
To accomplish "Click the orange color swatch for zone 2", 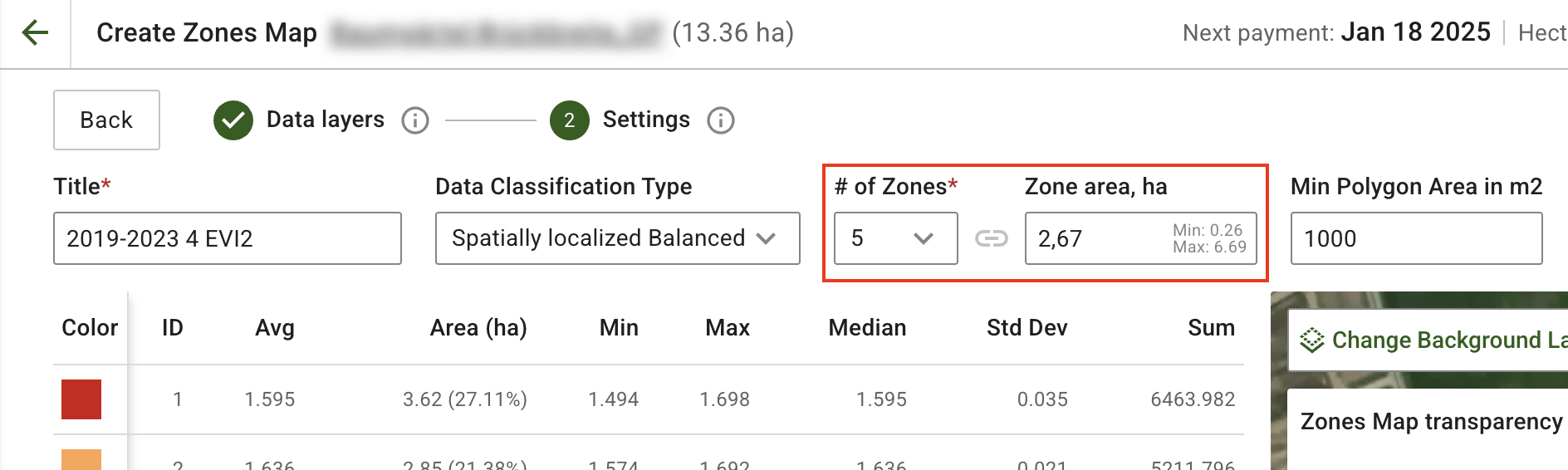I will (x=81, y=460).
